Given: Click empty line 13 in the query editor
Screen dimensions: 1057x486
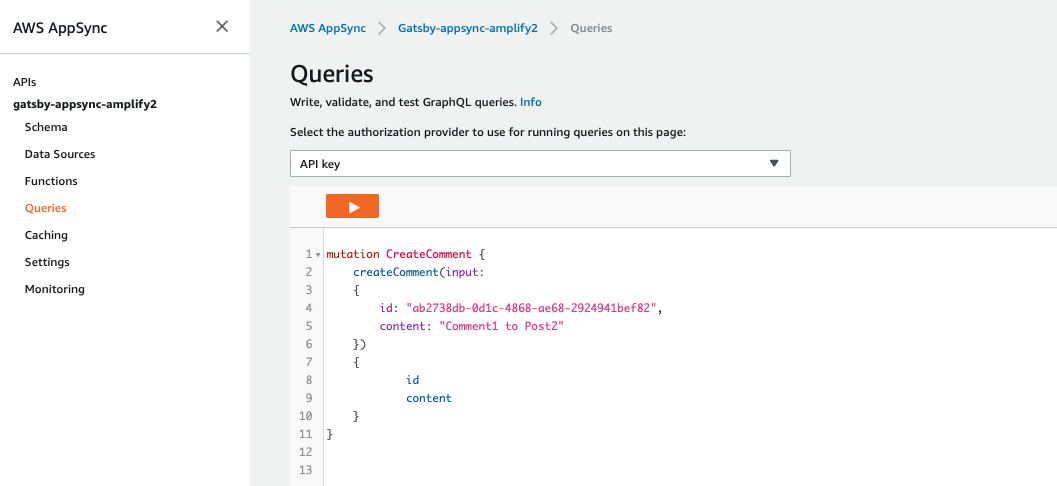Looking at the screenshot, I should coord(600,470).
